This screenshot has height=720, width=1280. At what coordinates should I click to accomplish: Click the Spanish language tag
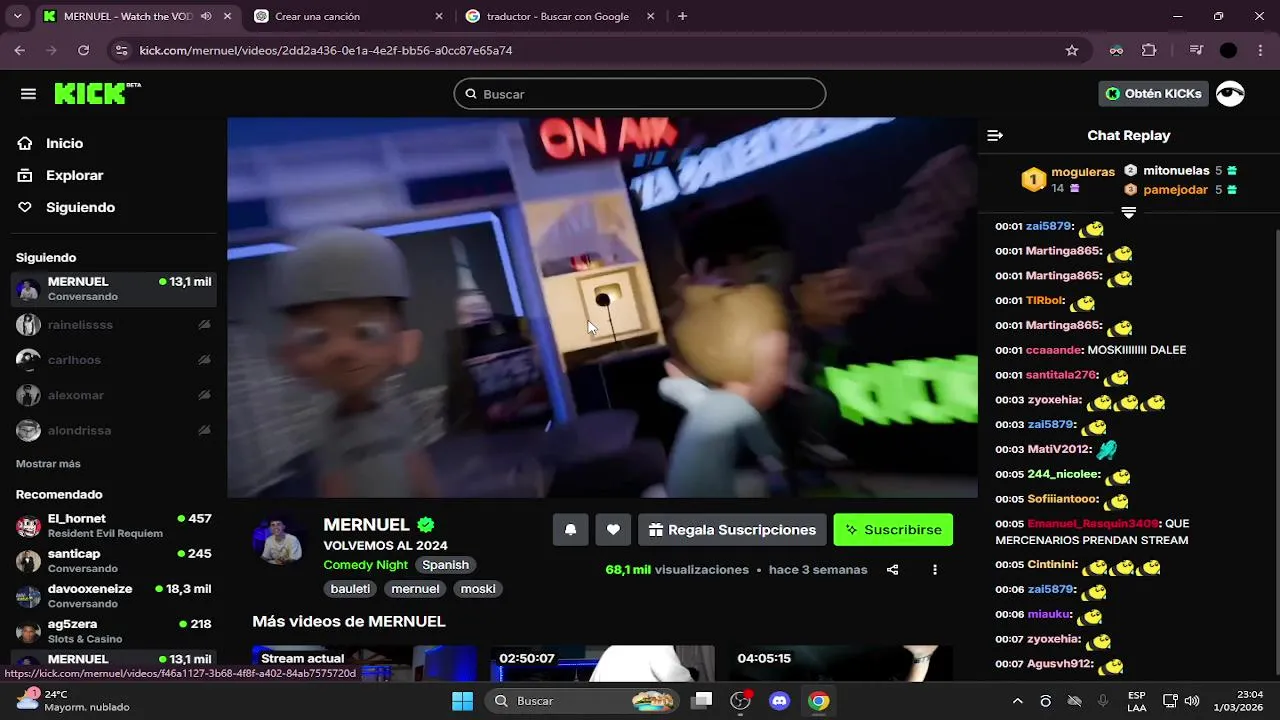point(445,565)
